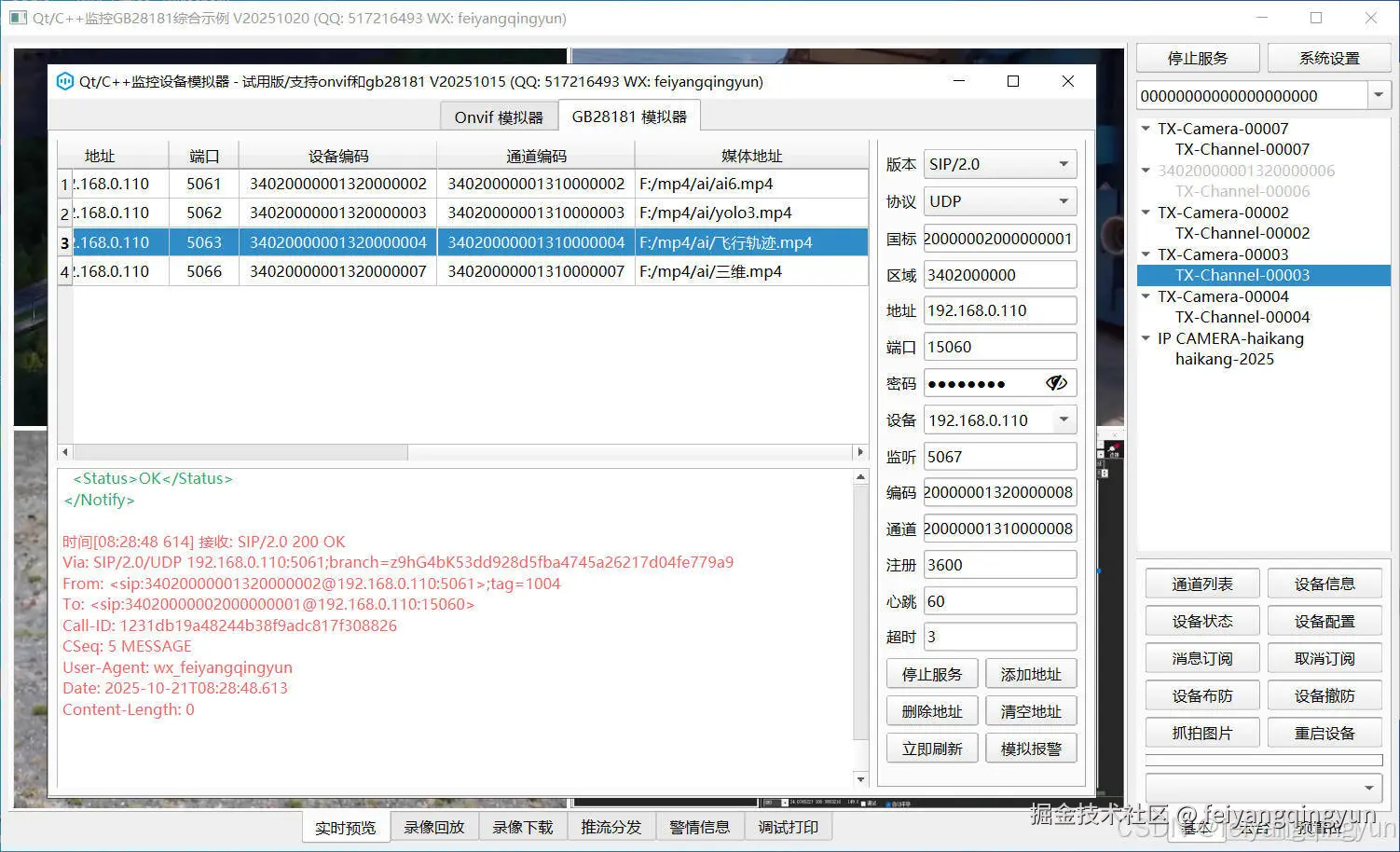Click the 国标 input field
The height and width of the screenshot is (852, 1400).
pyautogui.click(x=1000, y=239)
